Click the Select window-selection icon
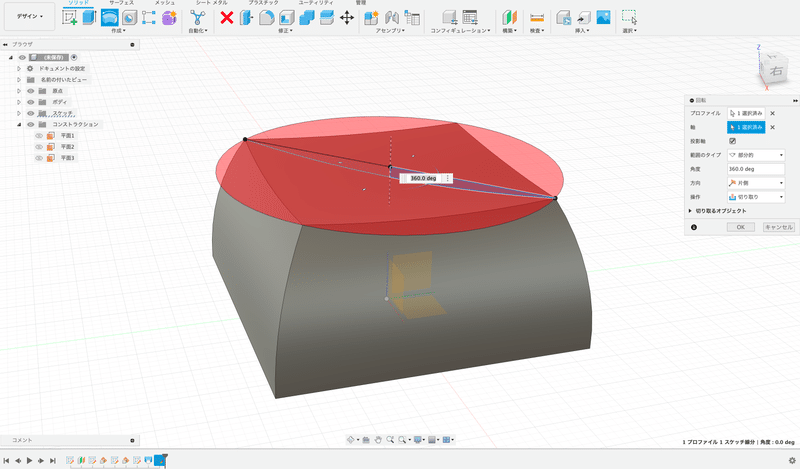The image size is (800, 469). point(630,17)
